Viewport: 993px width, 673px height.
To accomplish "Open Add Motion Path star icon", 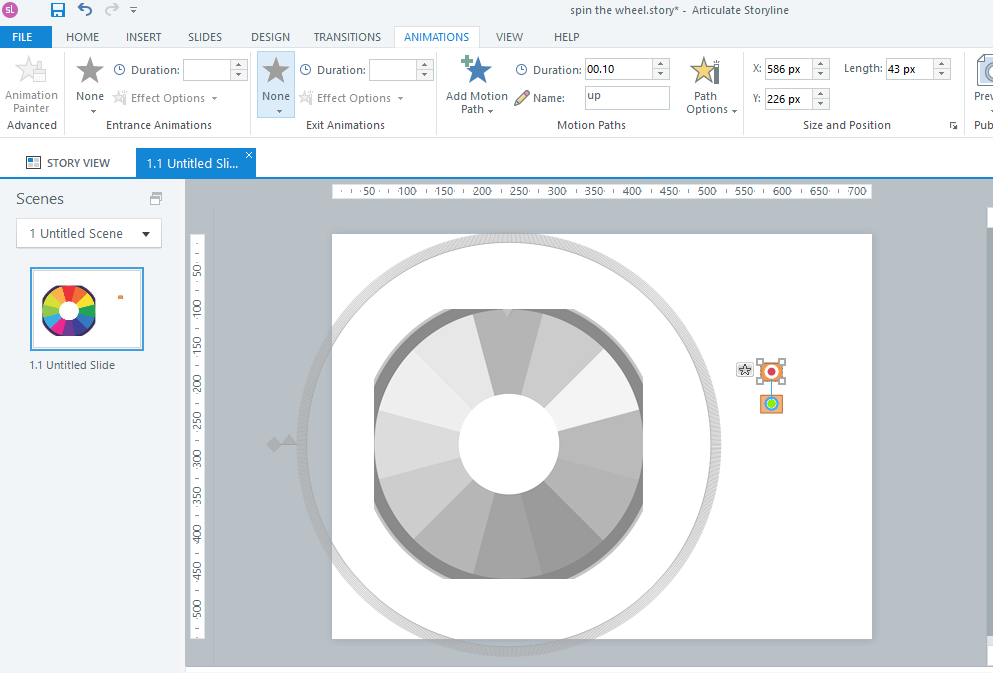I will point(476,72).
